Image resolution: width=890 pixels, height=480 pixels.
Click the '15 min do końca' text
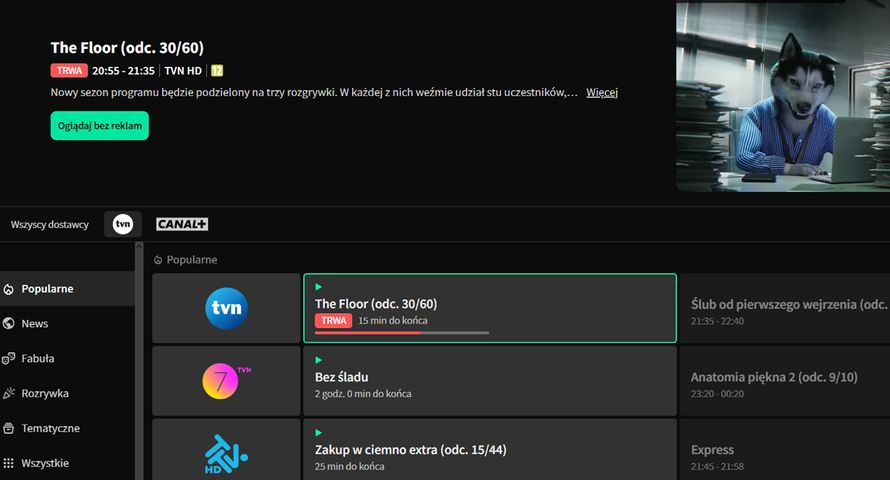click(x=393, y=321)
